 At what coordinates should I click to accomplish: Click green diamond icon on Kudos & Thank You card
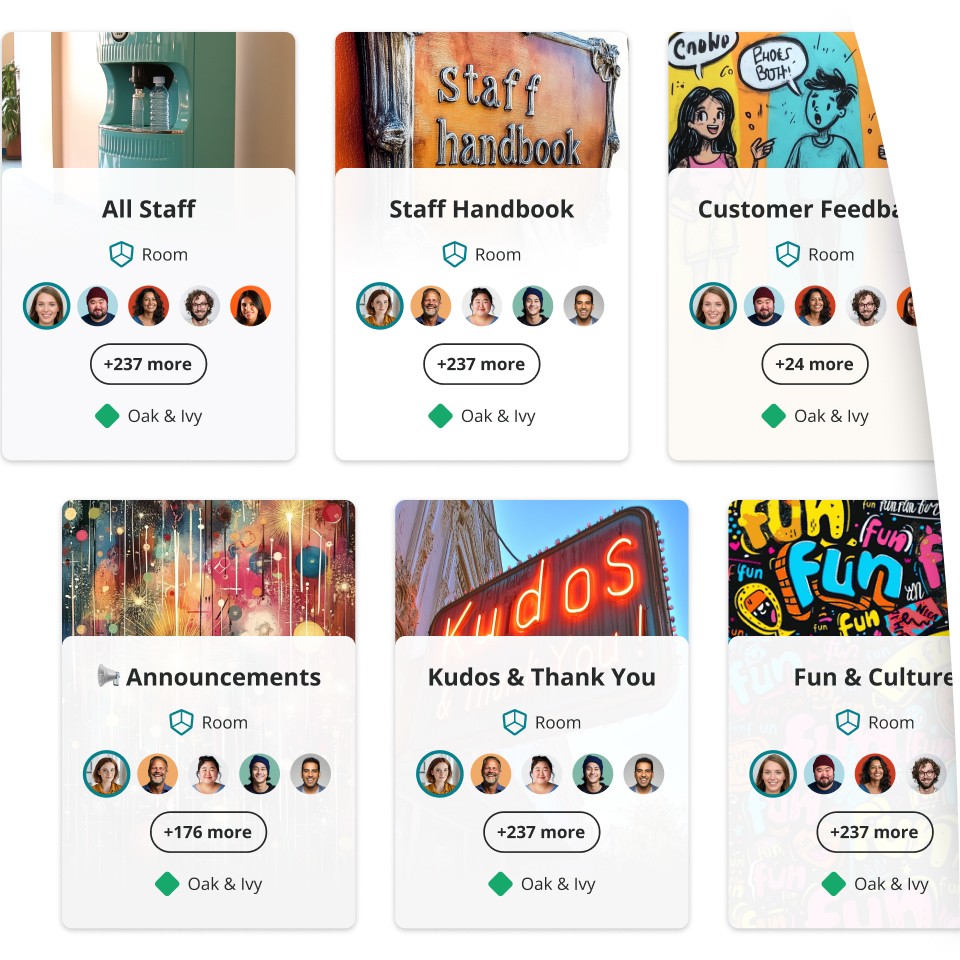tap(500, 883)
